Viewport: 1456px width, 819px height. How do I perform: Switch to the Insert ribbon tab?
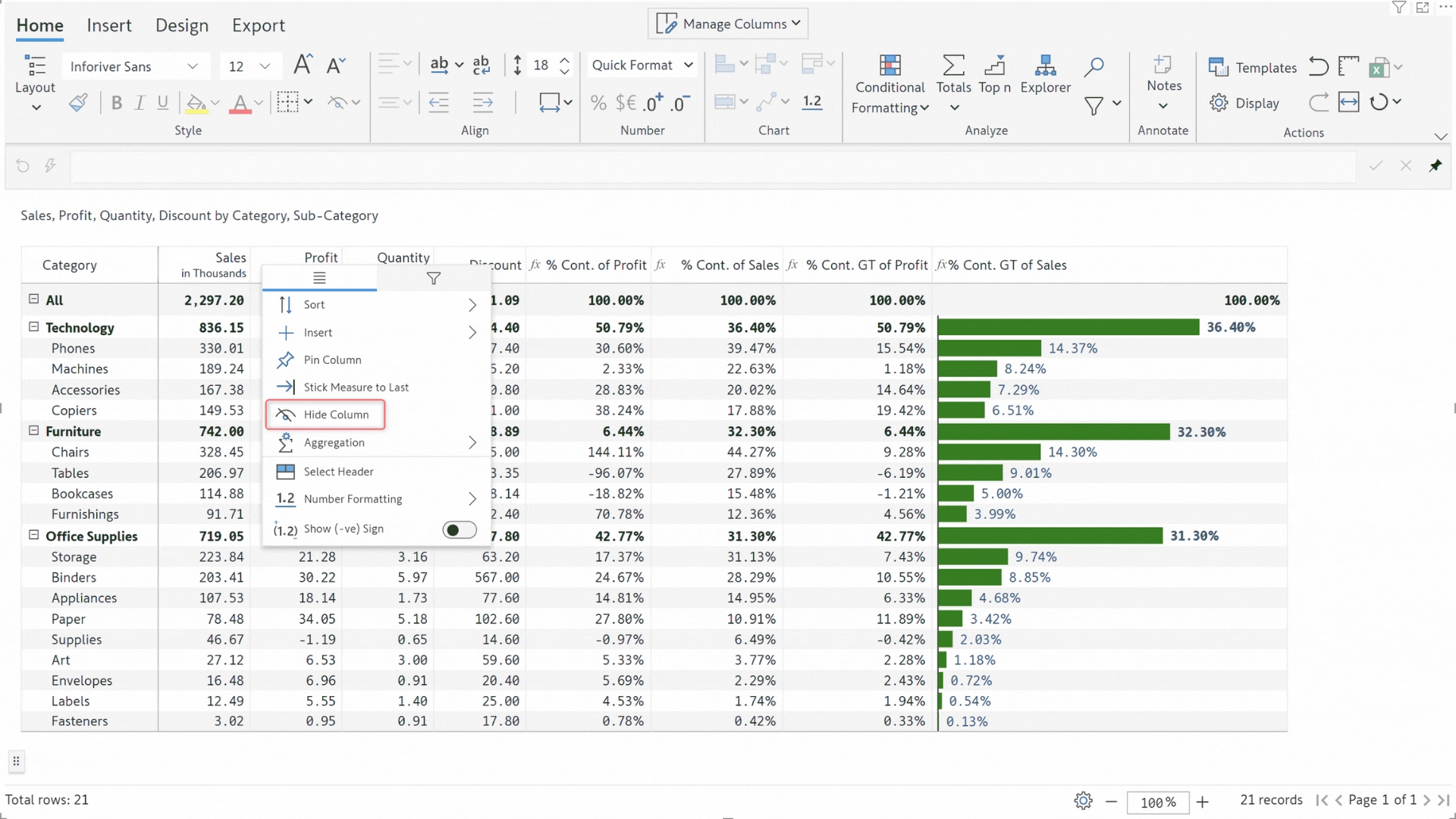(109, 25)
